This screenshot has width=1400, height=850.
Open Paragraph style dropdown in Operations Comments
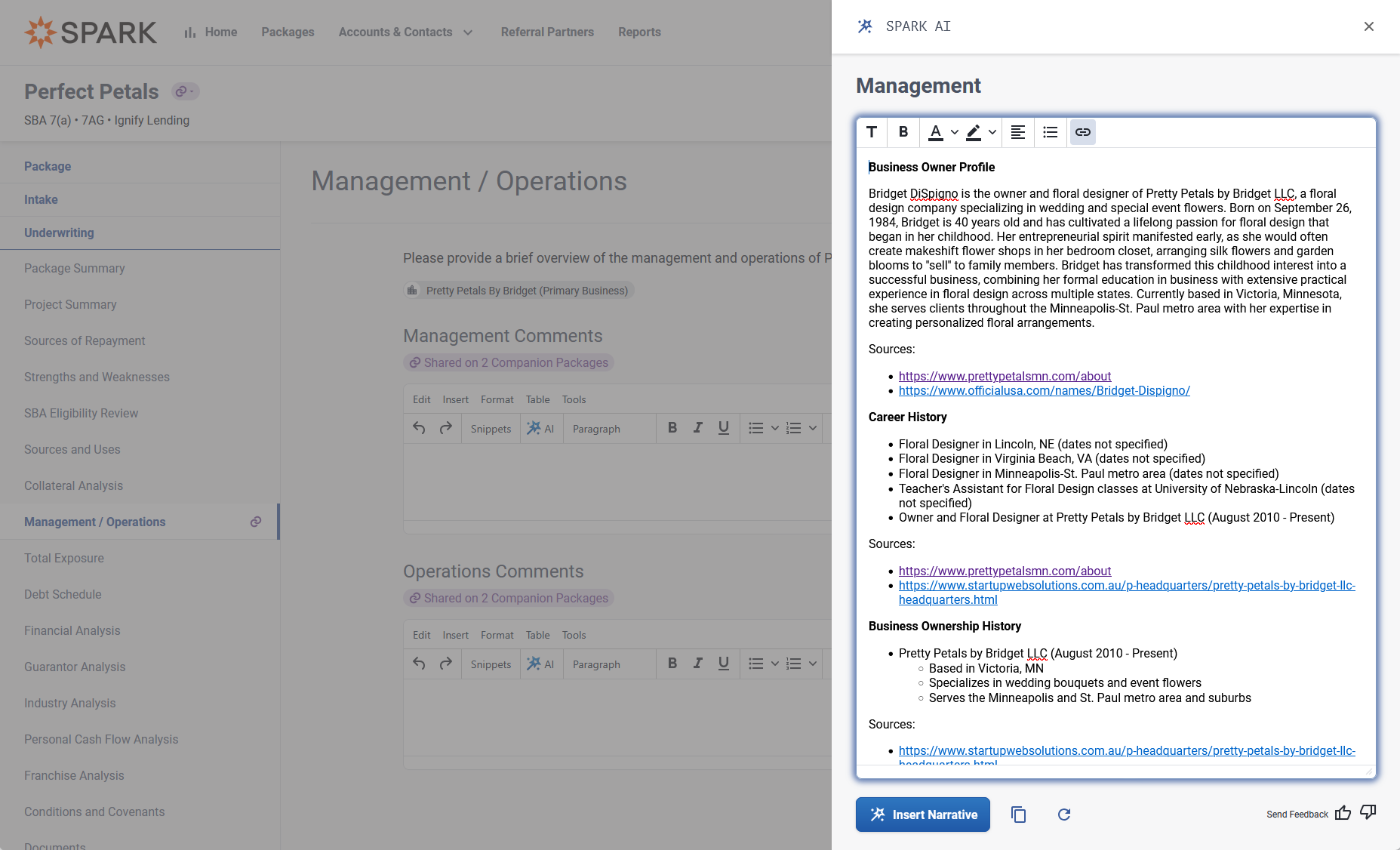coord(608,664)
